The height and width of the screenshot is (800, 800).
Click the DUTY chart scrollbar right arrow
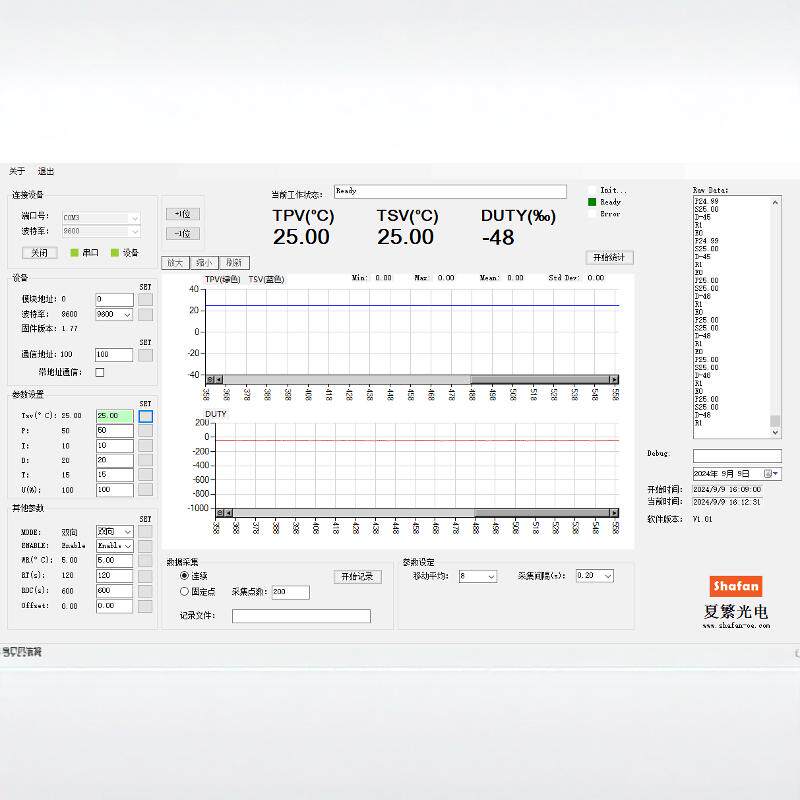tap(614, 512)
